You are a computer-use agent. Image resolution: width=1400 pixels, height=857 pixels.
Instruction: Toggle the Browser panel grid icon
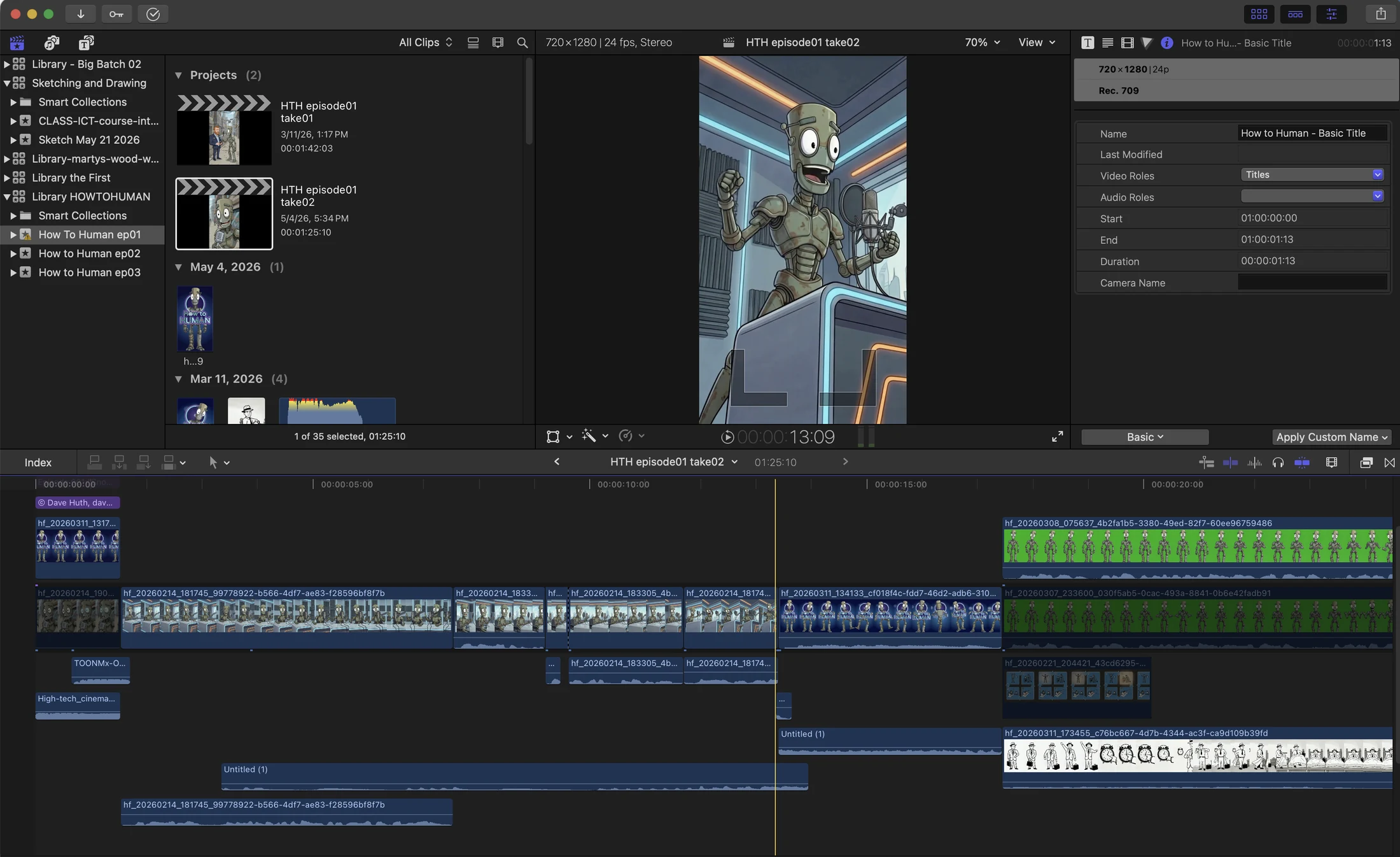click(1259, 14)
